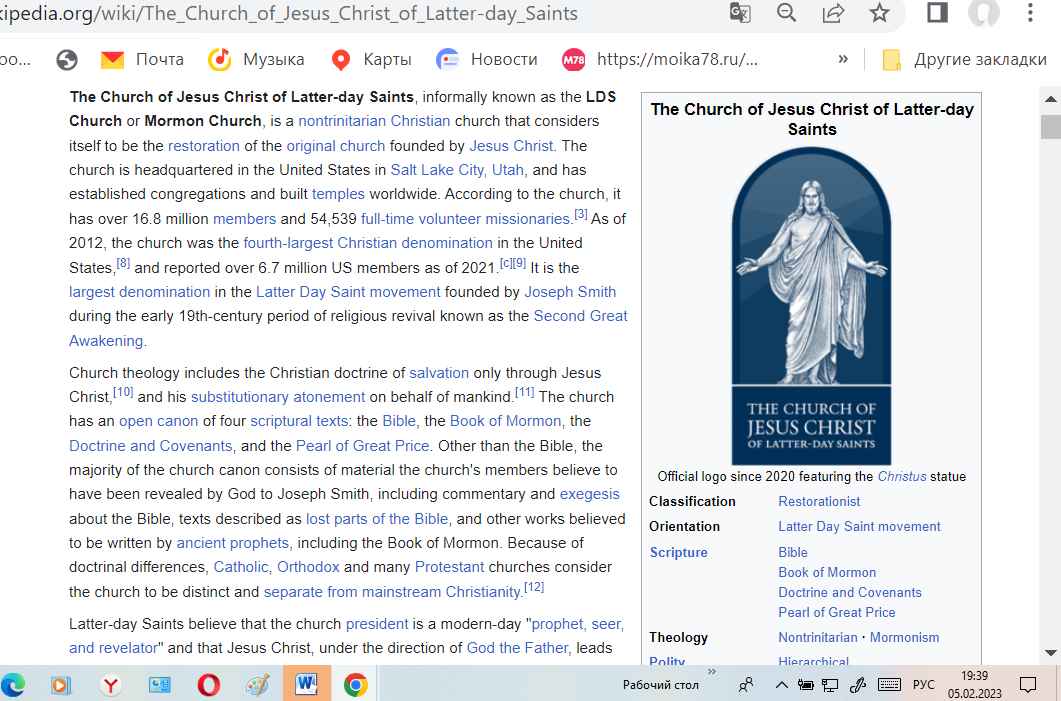Open the moika78.ru bookmark
1061x701 pixels.
[660, 60]
